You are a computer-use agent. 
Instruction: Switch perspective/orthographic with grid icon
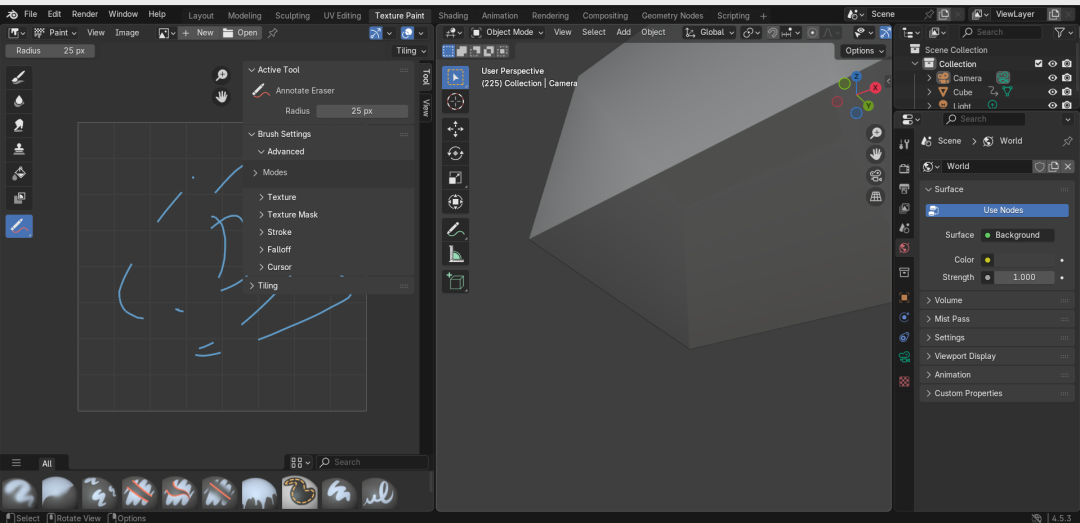coord(875,196)
